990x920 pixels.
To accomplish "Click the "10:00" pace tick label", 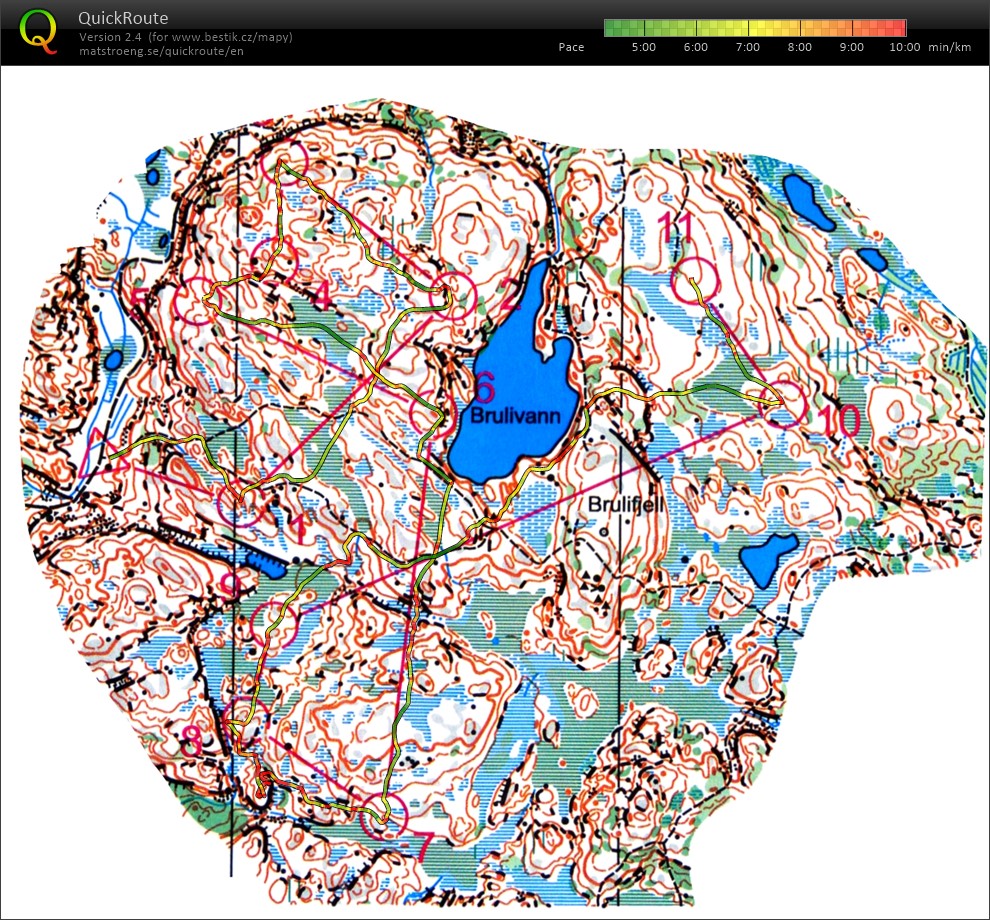I will pyautogui.click(x=904, y=47).
